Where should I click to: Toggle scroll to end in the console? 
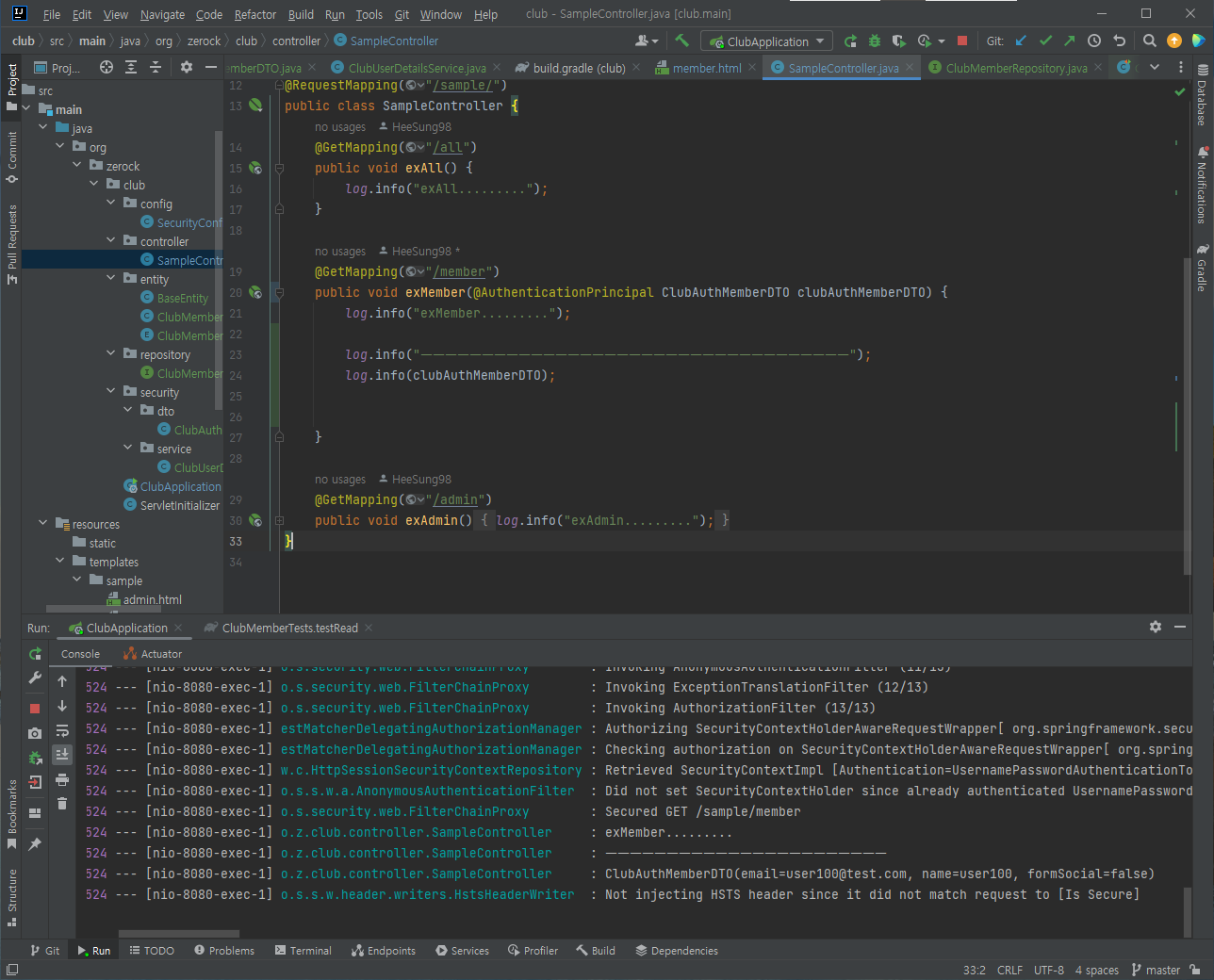click(x=62, y=755)
